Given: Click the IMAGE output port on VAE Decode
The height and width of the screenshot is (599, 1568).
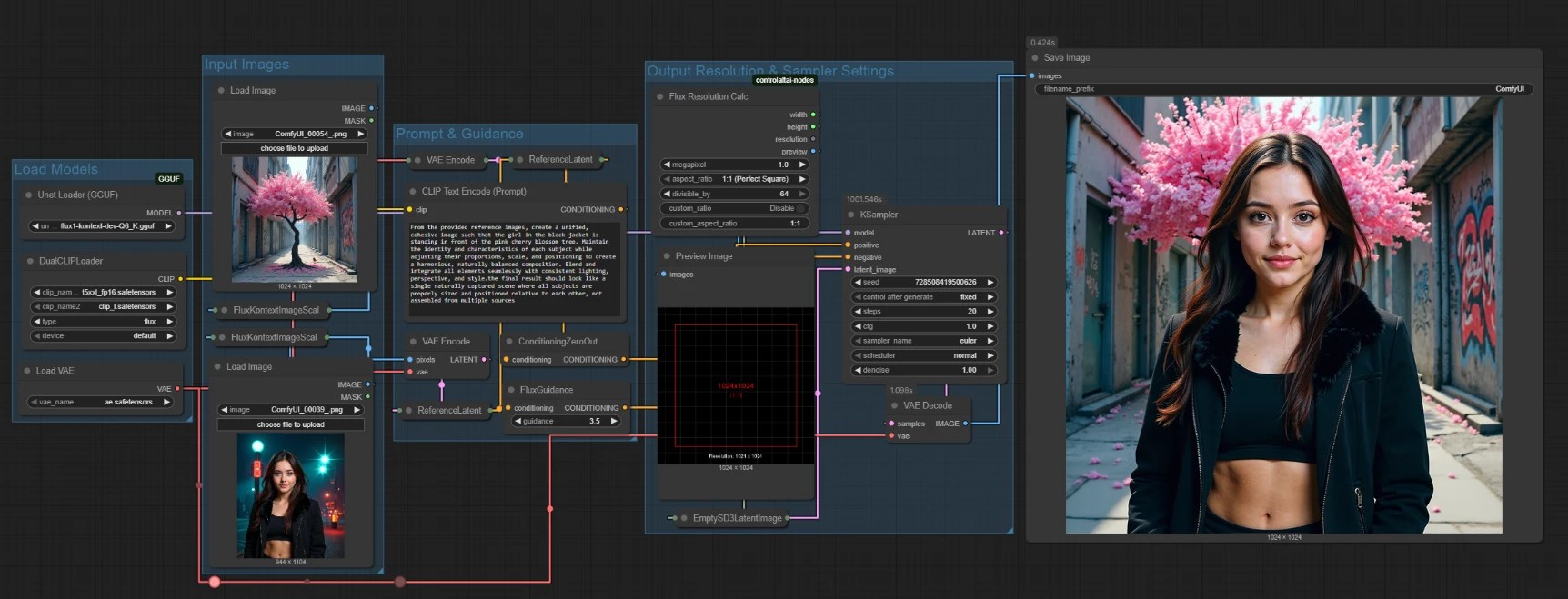Looking at the screenshot, I should pos(965,424).
